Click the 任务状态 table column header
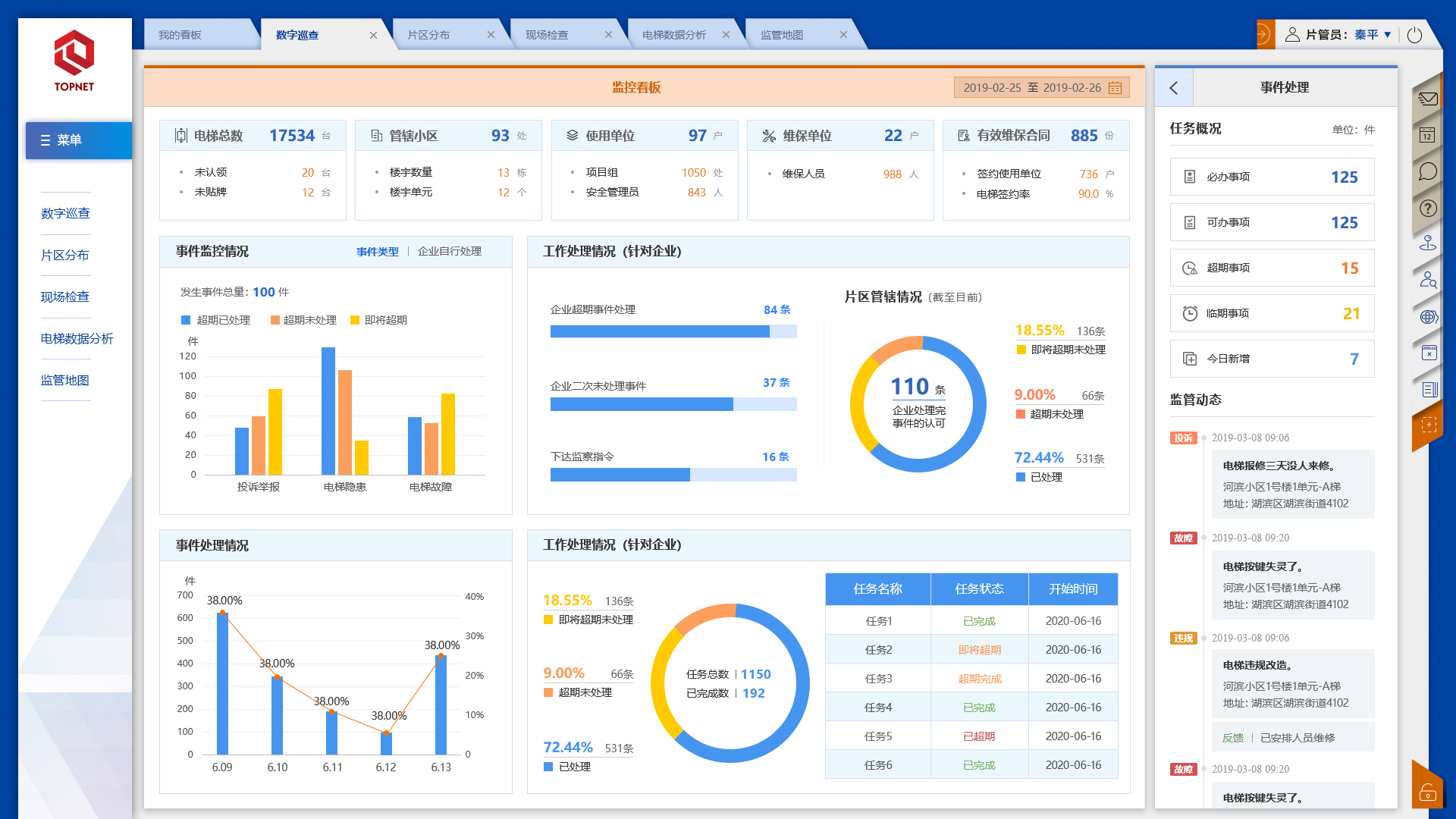This screenshot has height=819, width=1456. pyautogui.click(x=979, y=589)
